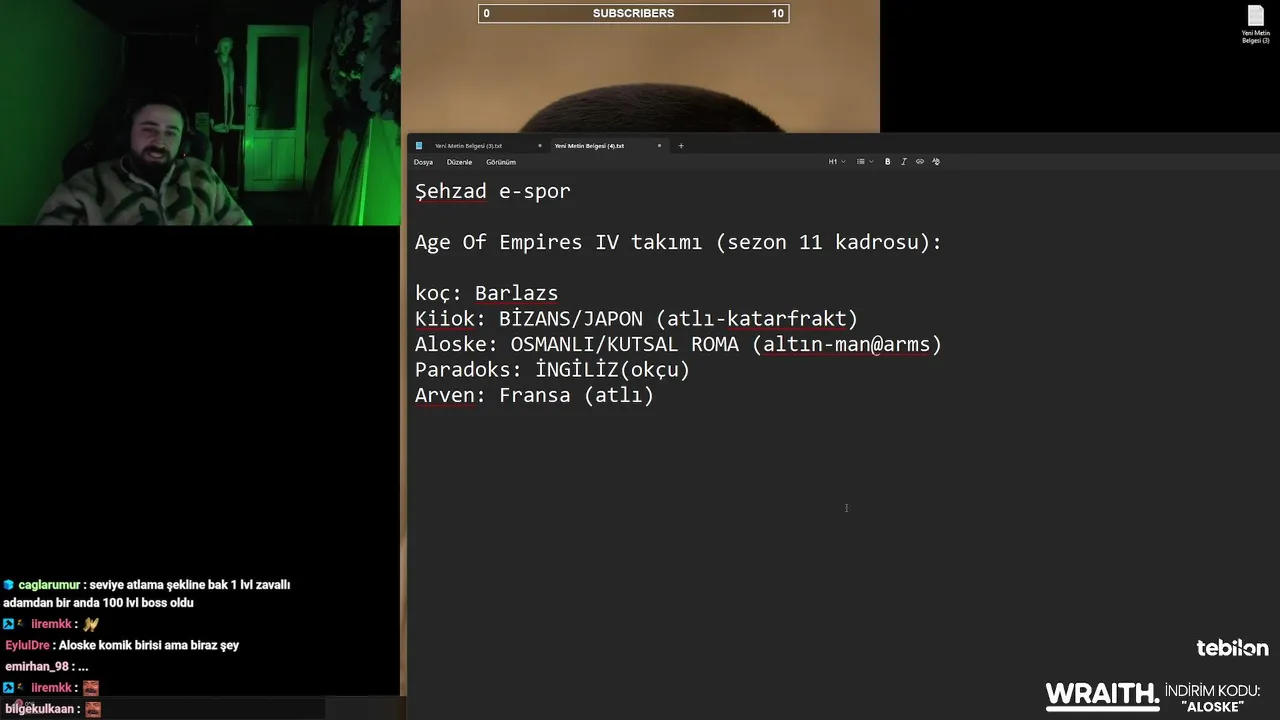
Task: Expand the H1 heading dropdown
Action: [x=836, y=162]
